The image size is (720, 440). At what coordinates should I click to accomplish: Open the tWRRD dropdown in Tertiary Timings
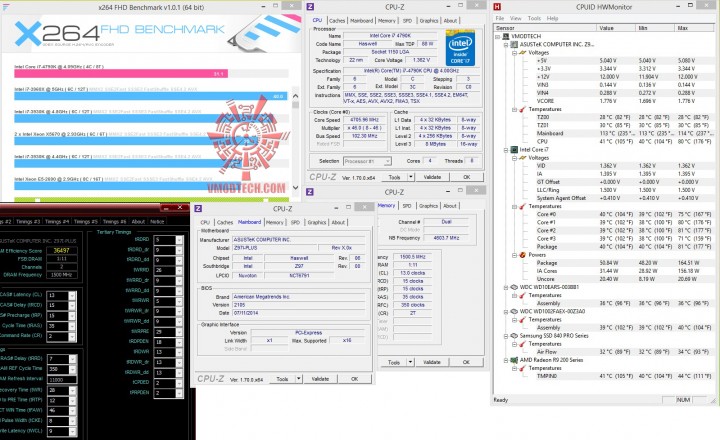[179, 270]
